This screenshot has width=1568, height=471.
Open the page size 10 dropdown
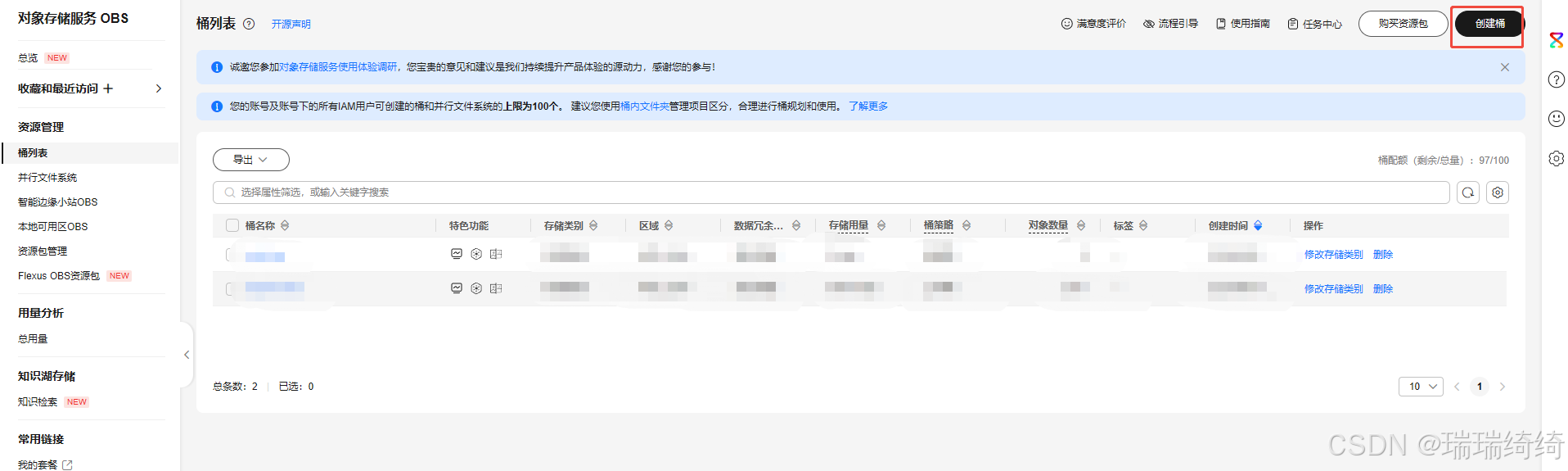(1421, 387)
